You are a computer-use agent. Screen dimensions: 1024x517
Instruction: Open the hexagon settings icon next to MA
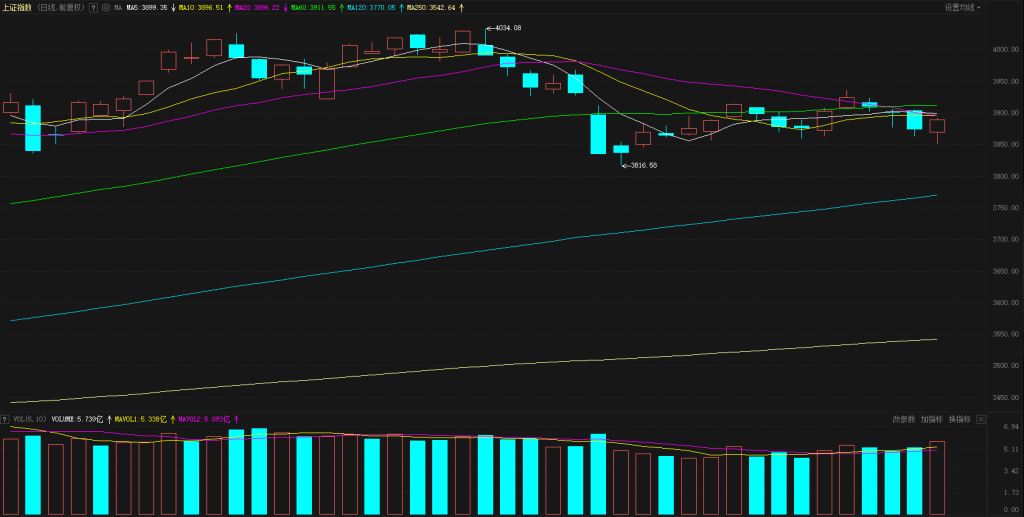pyautogui.click(x=106, y=7)
